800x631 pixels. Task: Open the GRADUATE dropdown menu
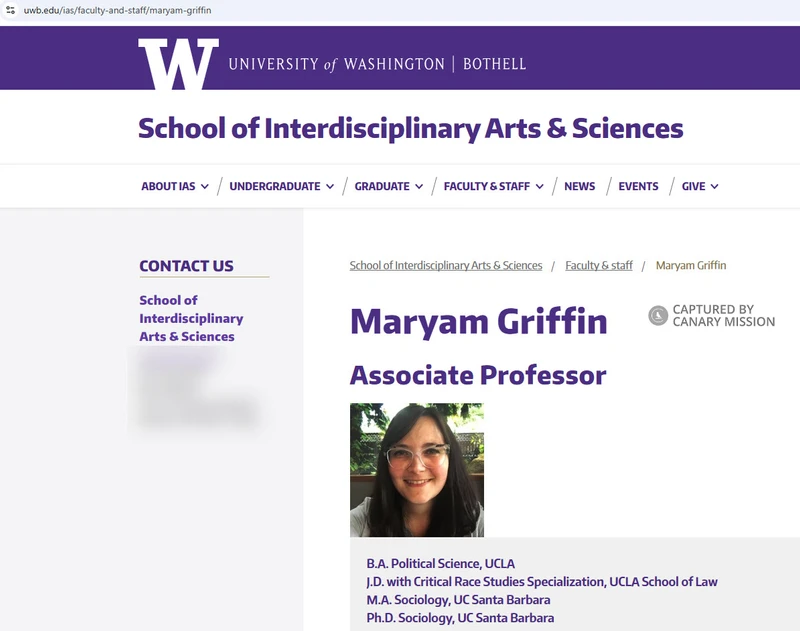coord(382,186)
